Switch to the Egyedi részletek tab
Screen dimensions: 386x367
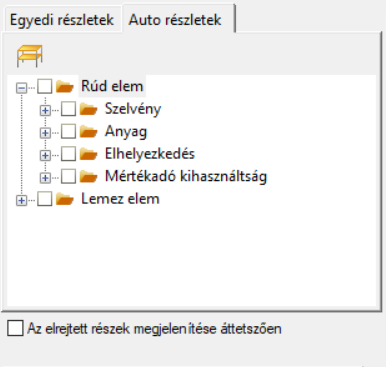tap(62, 20)
